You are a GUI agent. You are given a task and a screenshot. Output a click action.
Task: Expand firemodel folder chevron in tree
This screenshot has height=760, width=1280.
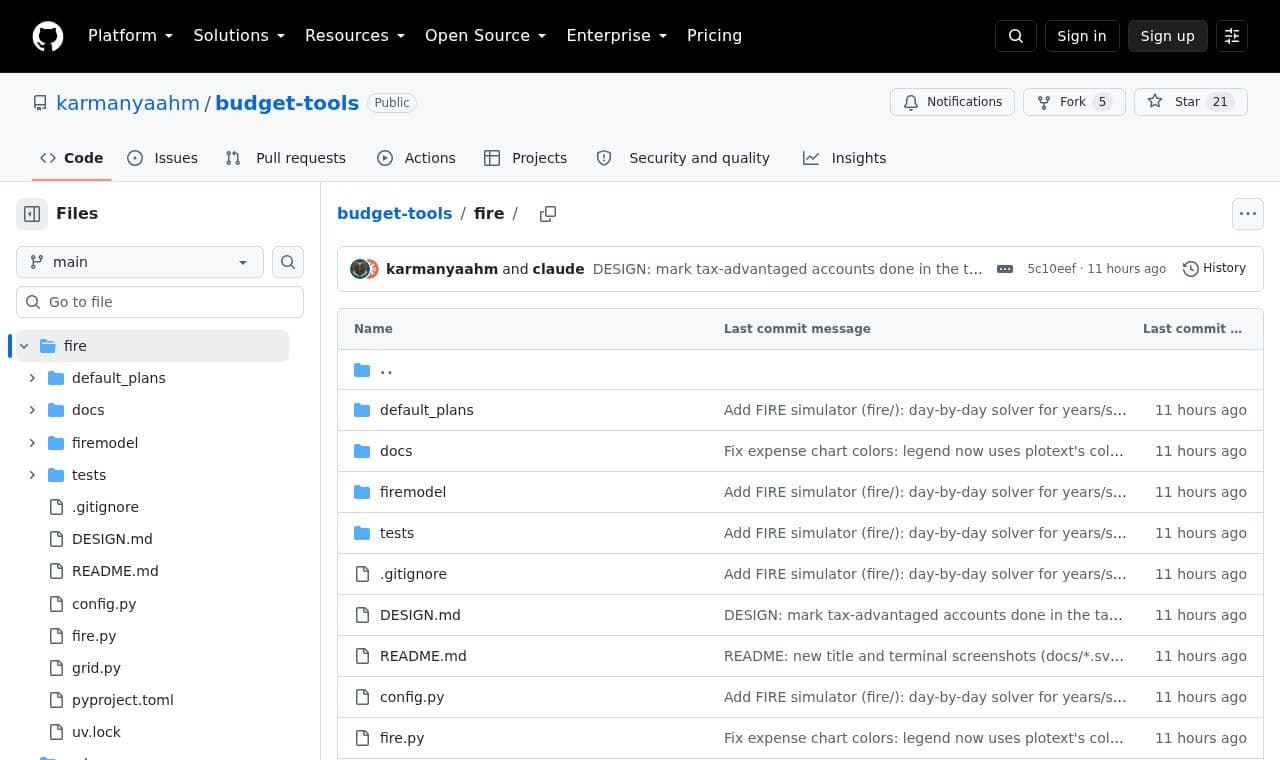[32, 443]
